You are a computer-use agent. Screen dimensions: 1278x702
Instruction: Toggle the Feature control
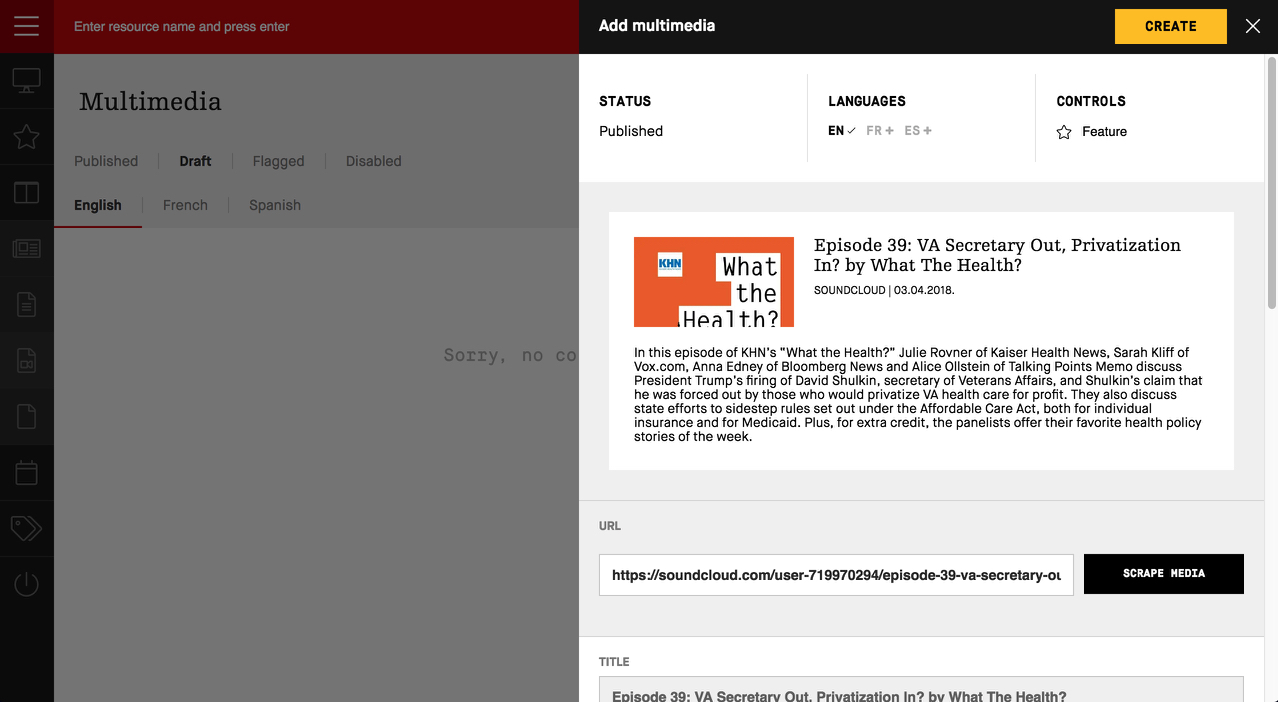point(1092,132)
